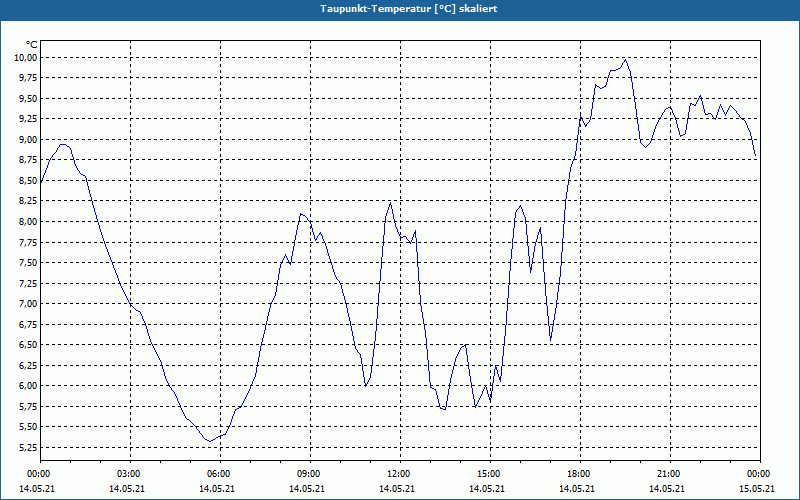Click the '°C' unit label on the y-axis
Viewport: 800px width, 500px height.
(x=32, y=45)
